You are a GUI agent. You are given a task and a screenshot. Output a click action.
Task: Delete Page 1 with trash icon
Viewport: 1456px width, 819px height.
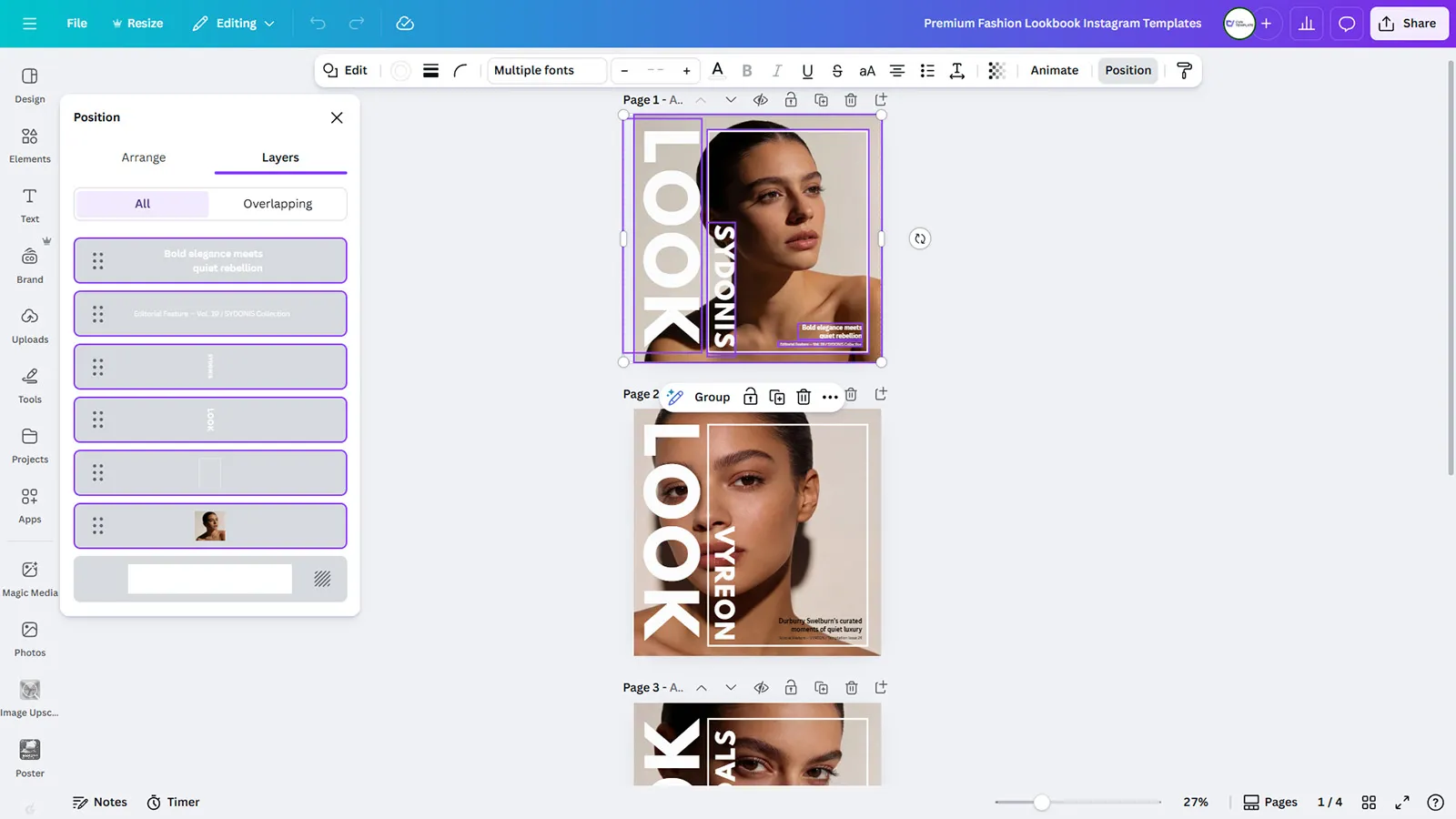850,100
